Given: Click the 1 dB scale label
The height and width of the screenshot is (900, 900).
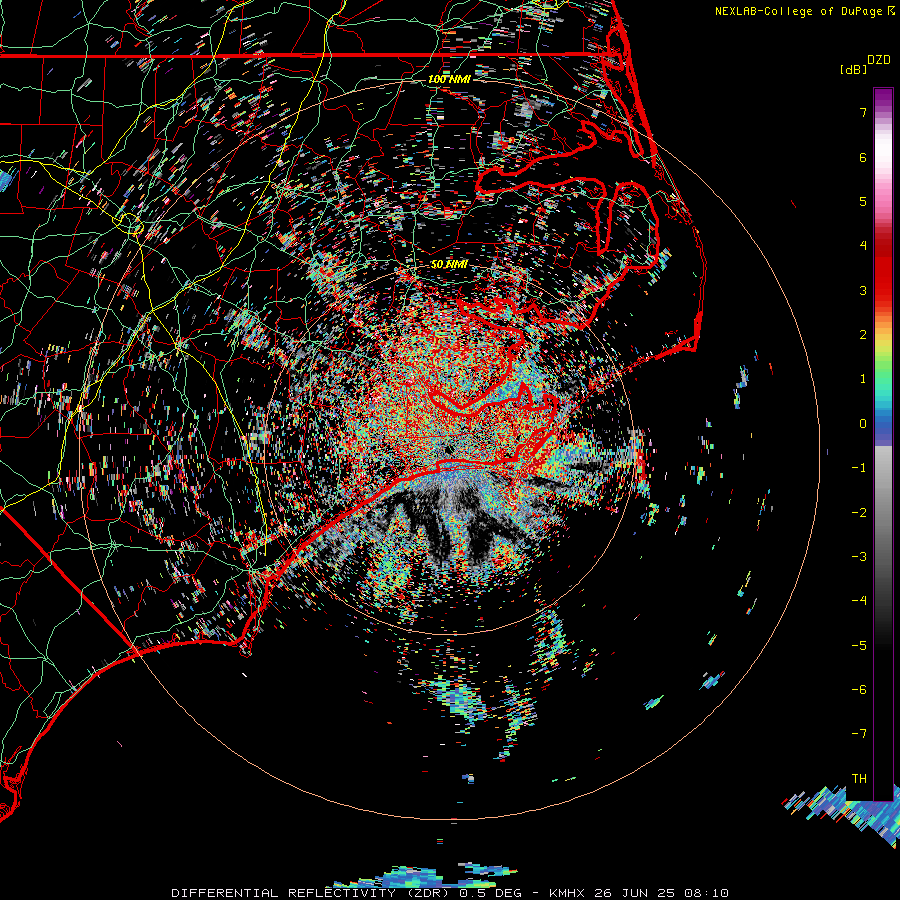Looking at the screenshot, I should point(863,379).
